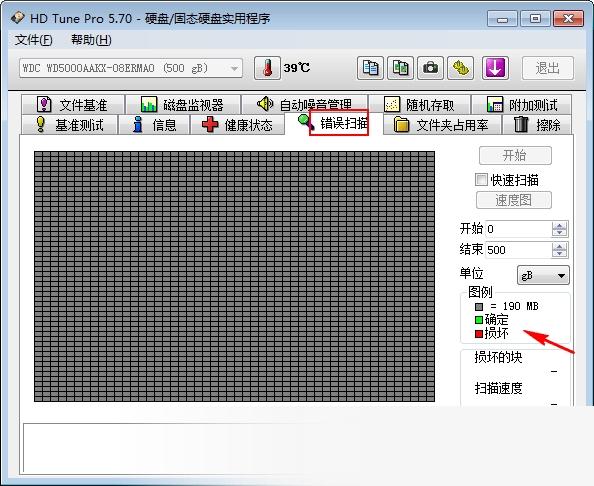Click the 退出 exit button

tap(548, 68)
